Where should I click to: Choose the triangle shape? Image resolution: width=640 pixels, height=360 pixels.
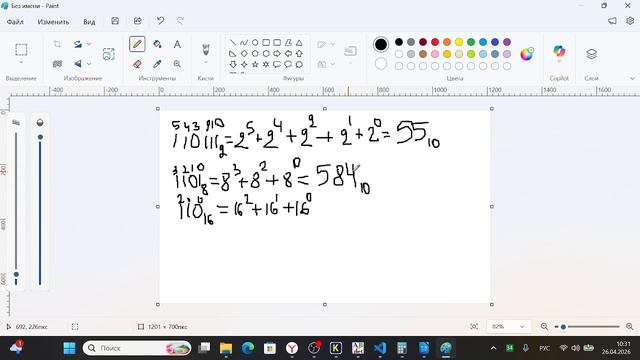point(299,42)
